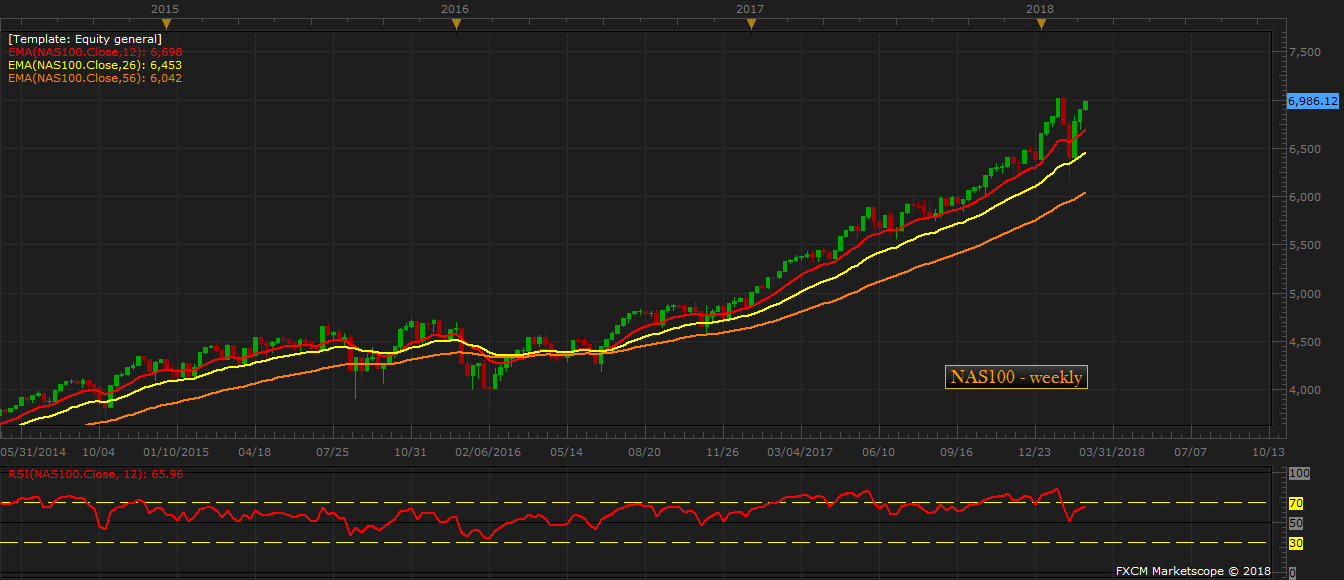The width and height of the screenshot is (1344, 580).
Task: Click the 2015 year triangle marker
Action: tap(165, 23)
